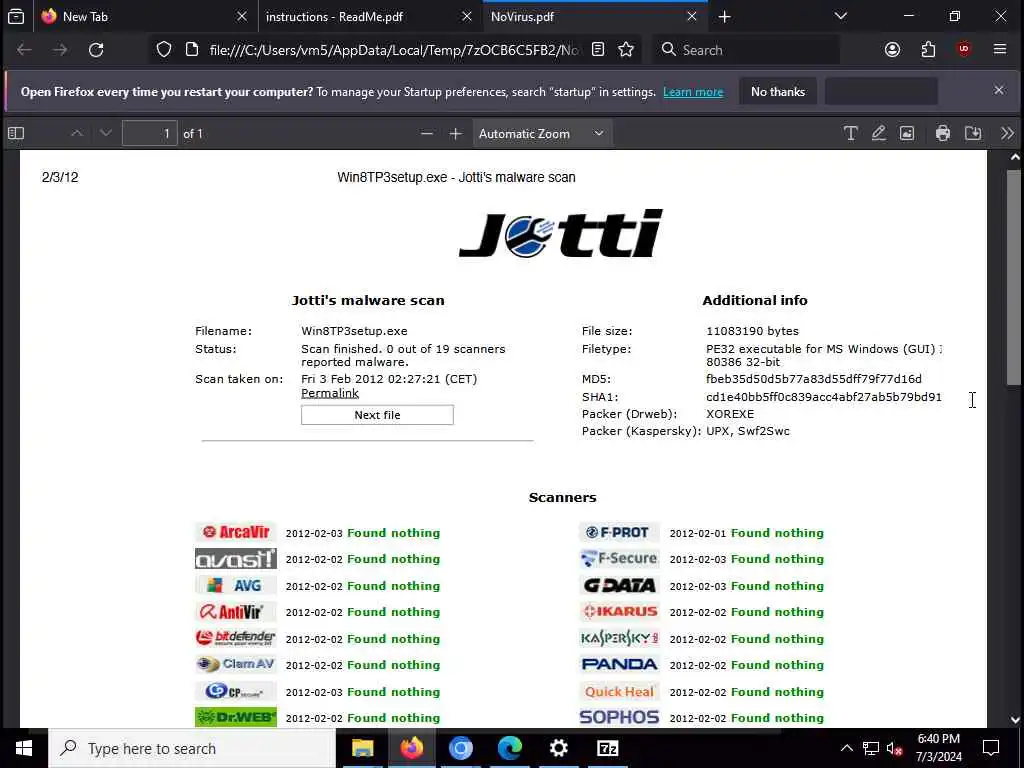This screenshot has height=768, width=1024.
Task: Open 7-Zip from the taskbar
Action: coord(607,748)
